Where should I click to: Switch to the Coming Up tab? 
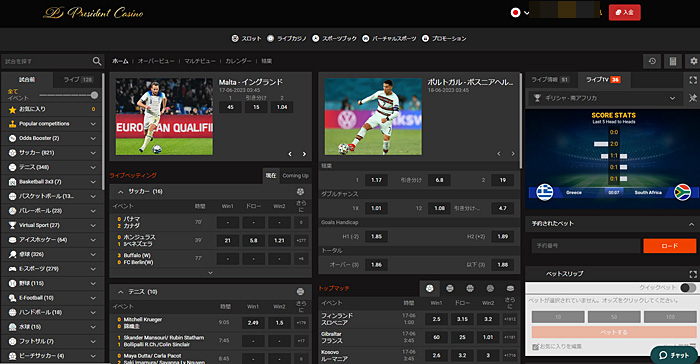tap(295, 176)
